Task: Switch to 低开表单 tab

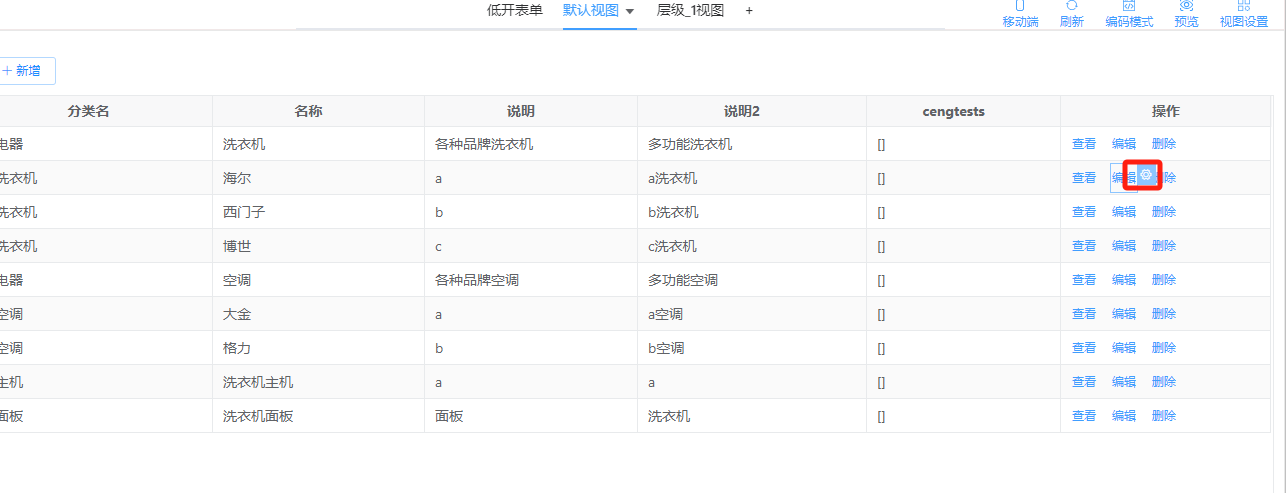Action: click(514, 11)
